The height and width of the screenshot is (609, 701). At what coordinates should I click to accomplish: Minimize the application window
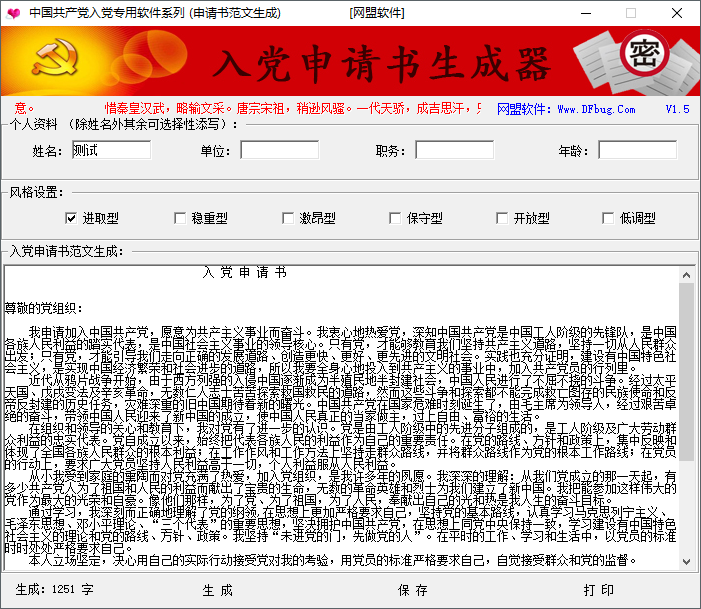point(586,13)
